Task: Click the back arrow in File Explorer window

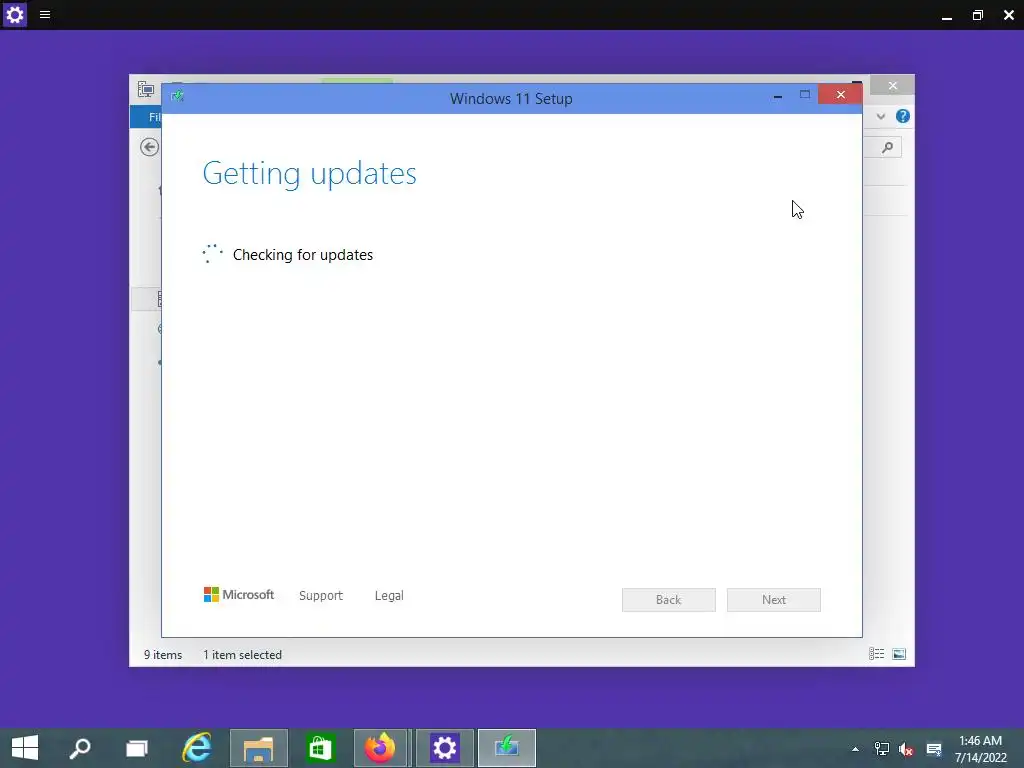Action: click(150, 147)
